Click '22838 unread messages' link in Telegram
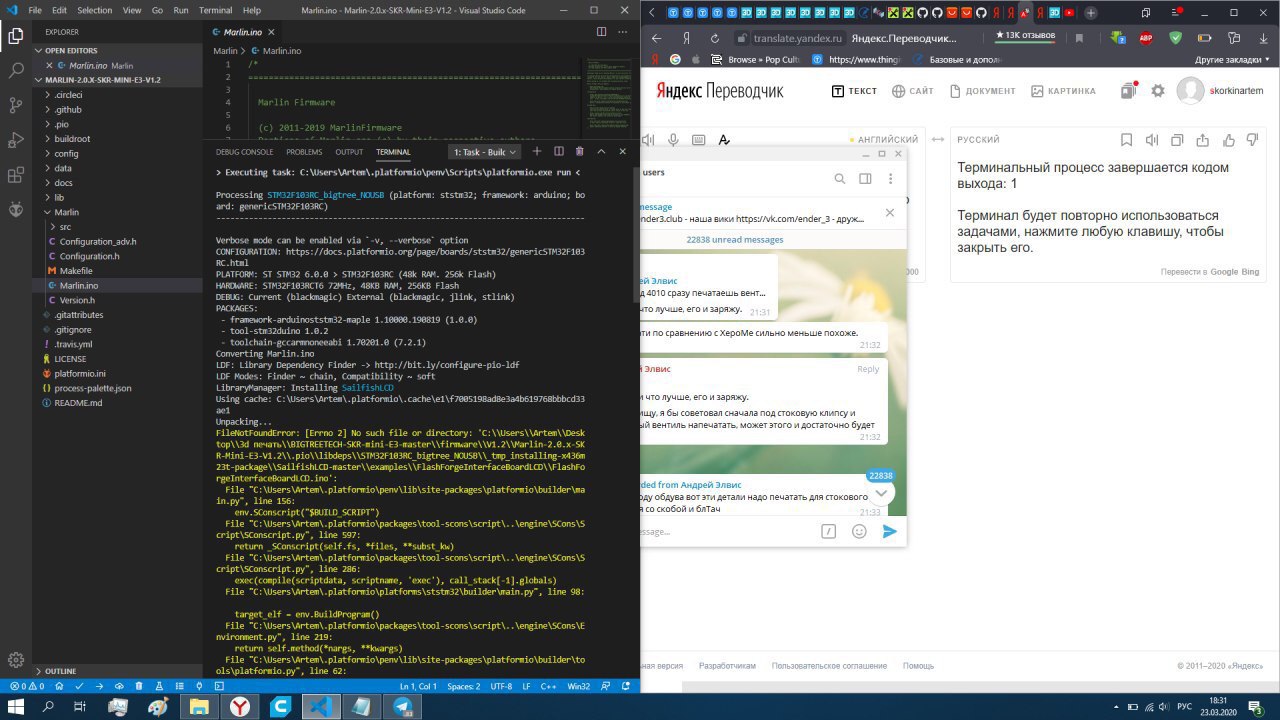 click(x=734, y=240)
